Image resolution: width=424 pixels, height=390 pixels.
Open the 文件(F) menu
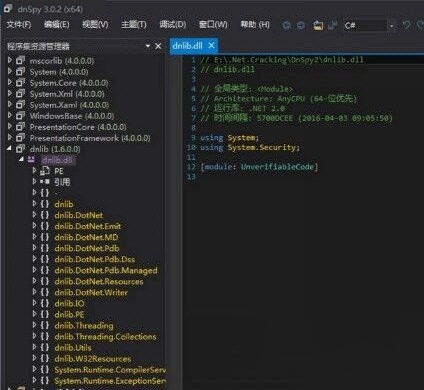19,25
